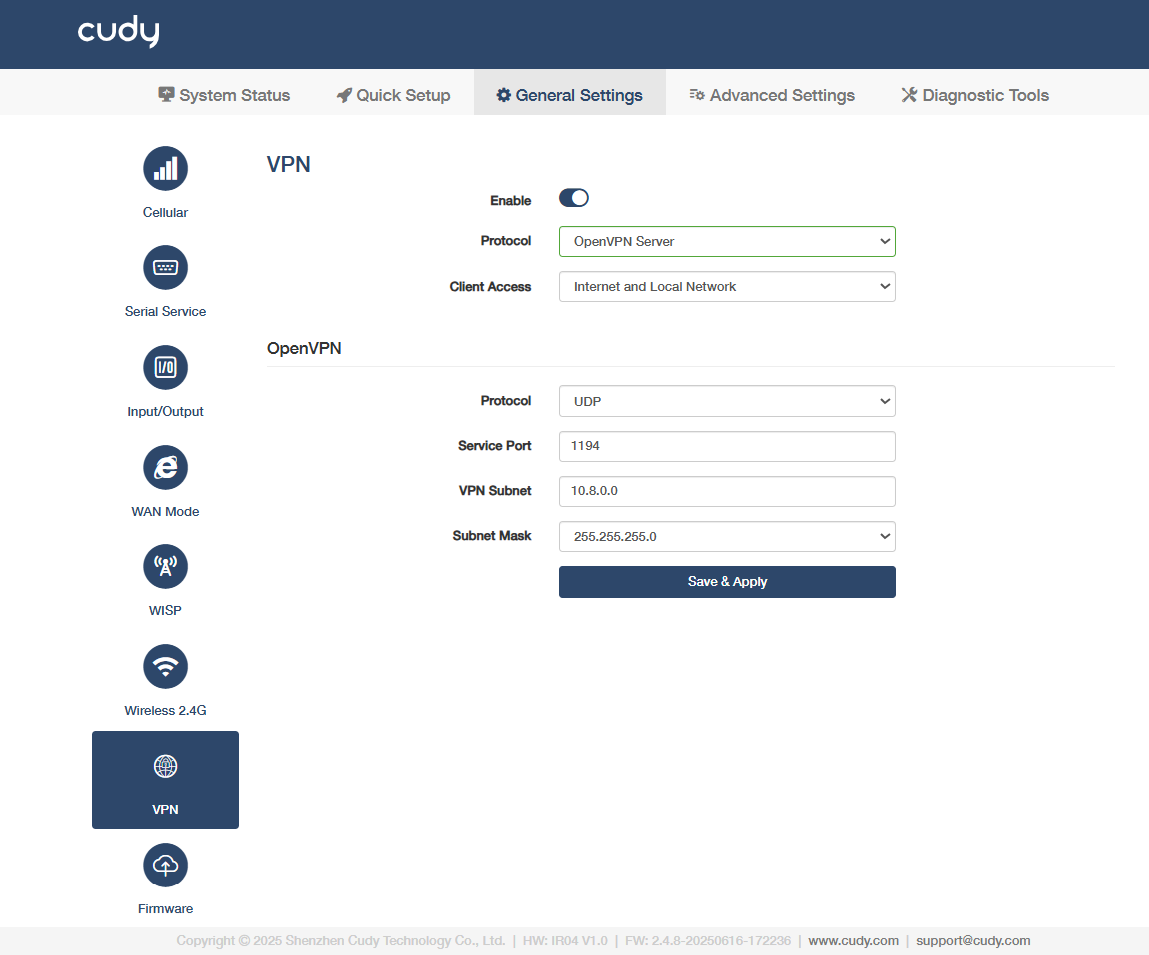Open the WAN Mode icon
This screenshot has width=1149, height=955.
(x=165, y=467)
